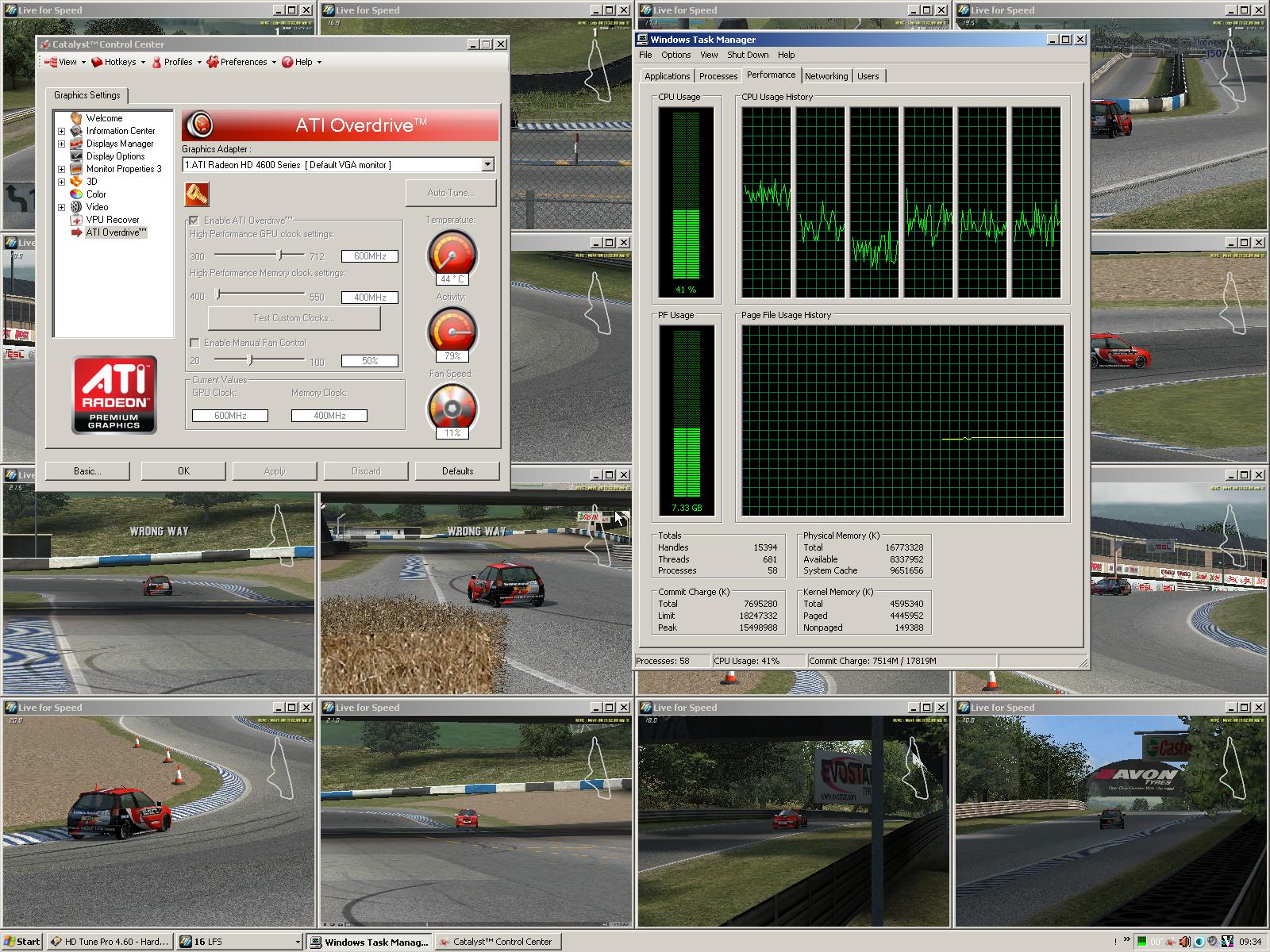Click the black V tray icon
The height and width of the screenshot is (952, 1270).
pos(1228,942)
